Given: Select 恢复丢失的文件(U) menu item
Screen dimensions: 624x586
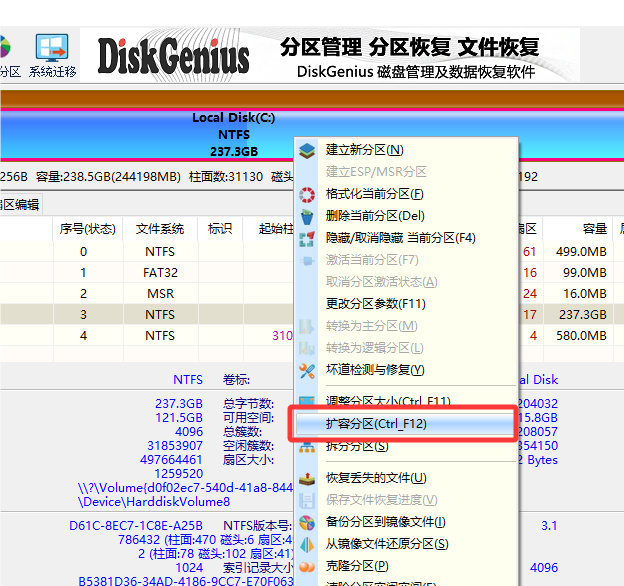Looking at the screenshot, I should (406, 478).
